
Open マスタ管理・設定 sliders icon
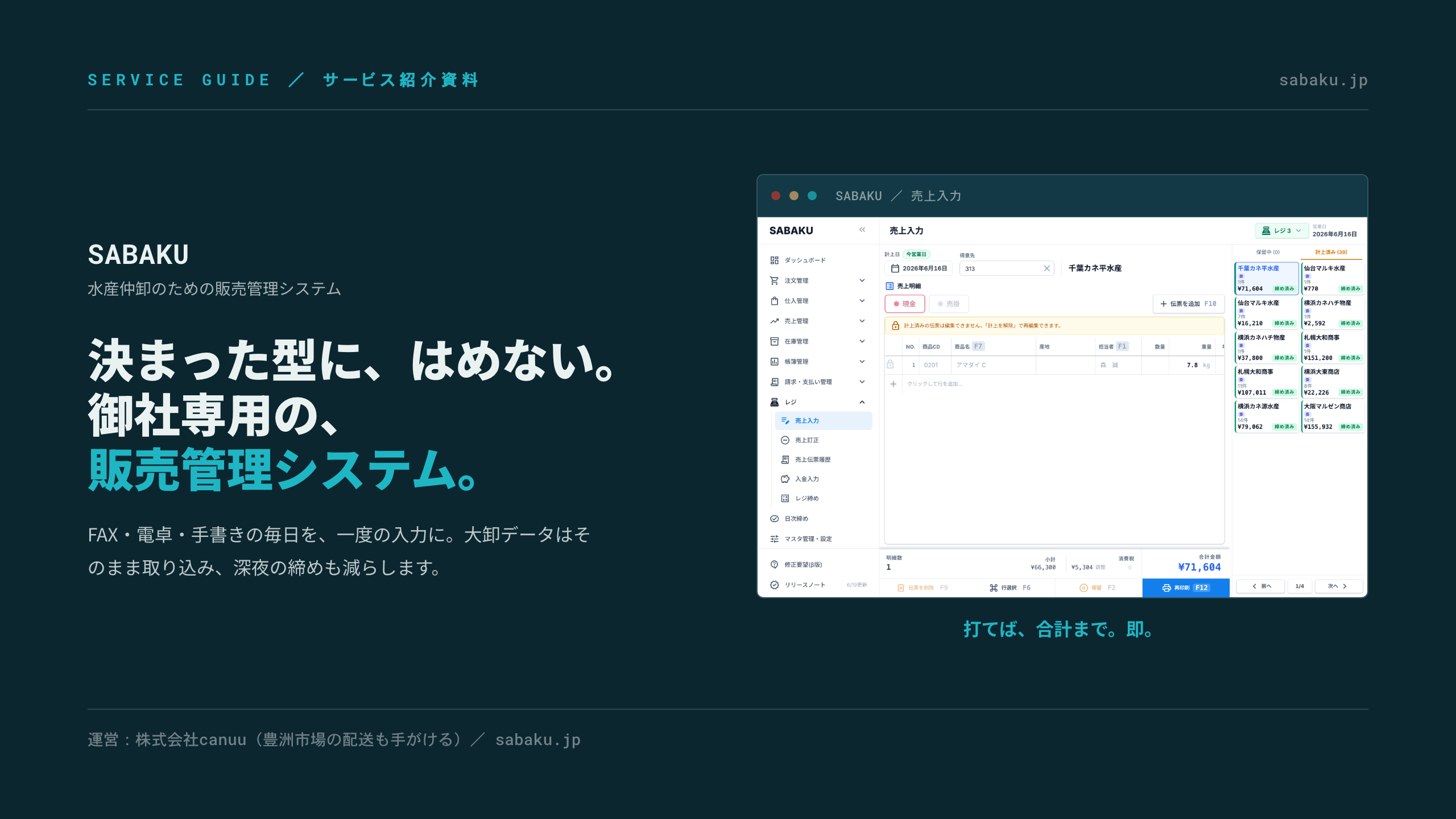coord(774,539)
